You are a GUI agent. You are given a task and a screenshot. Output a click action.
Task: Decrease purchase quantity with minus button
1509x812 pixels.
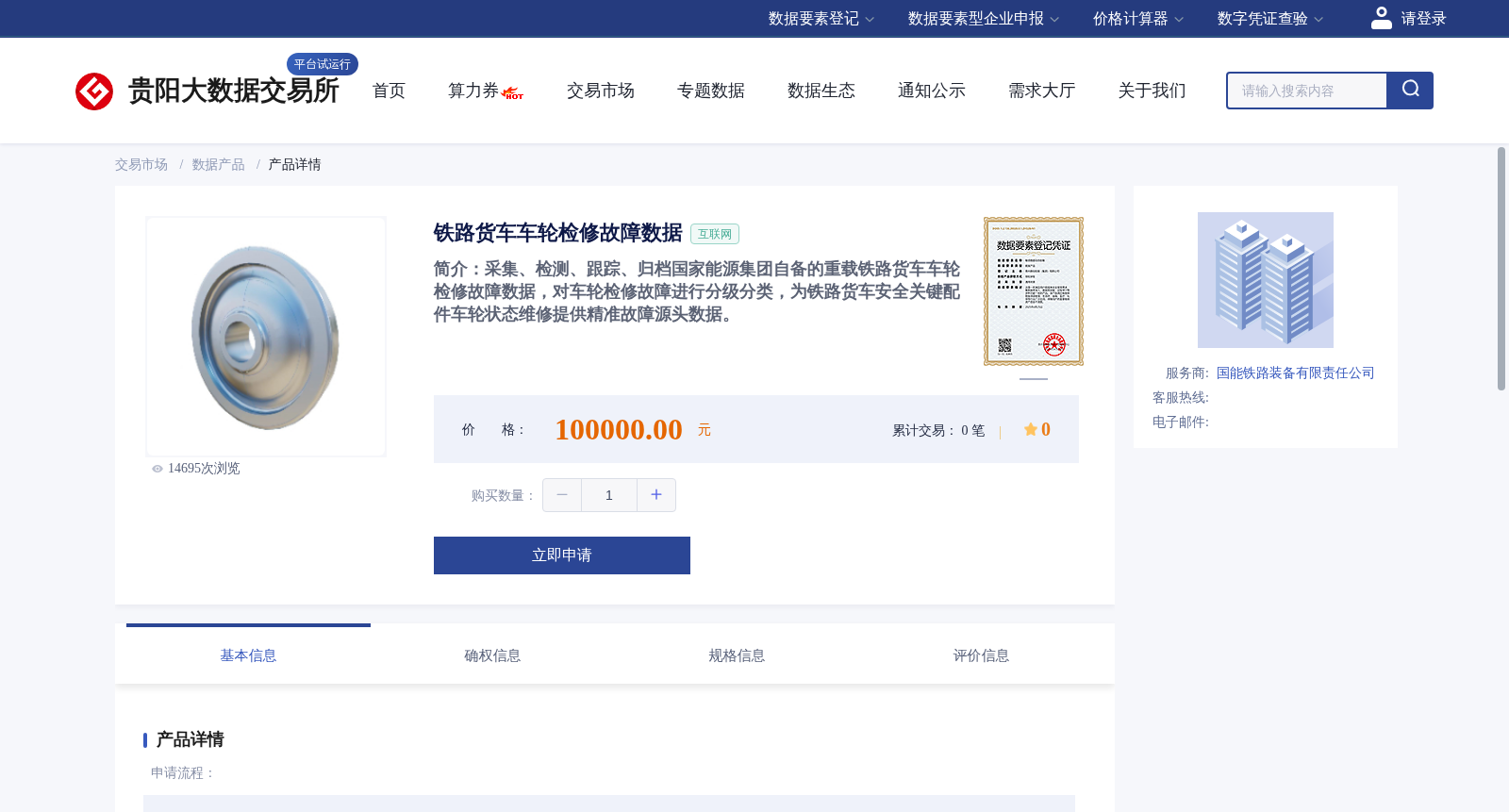(x=562, y=495)
